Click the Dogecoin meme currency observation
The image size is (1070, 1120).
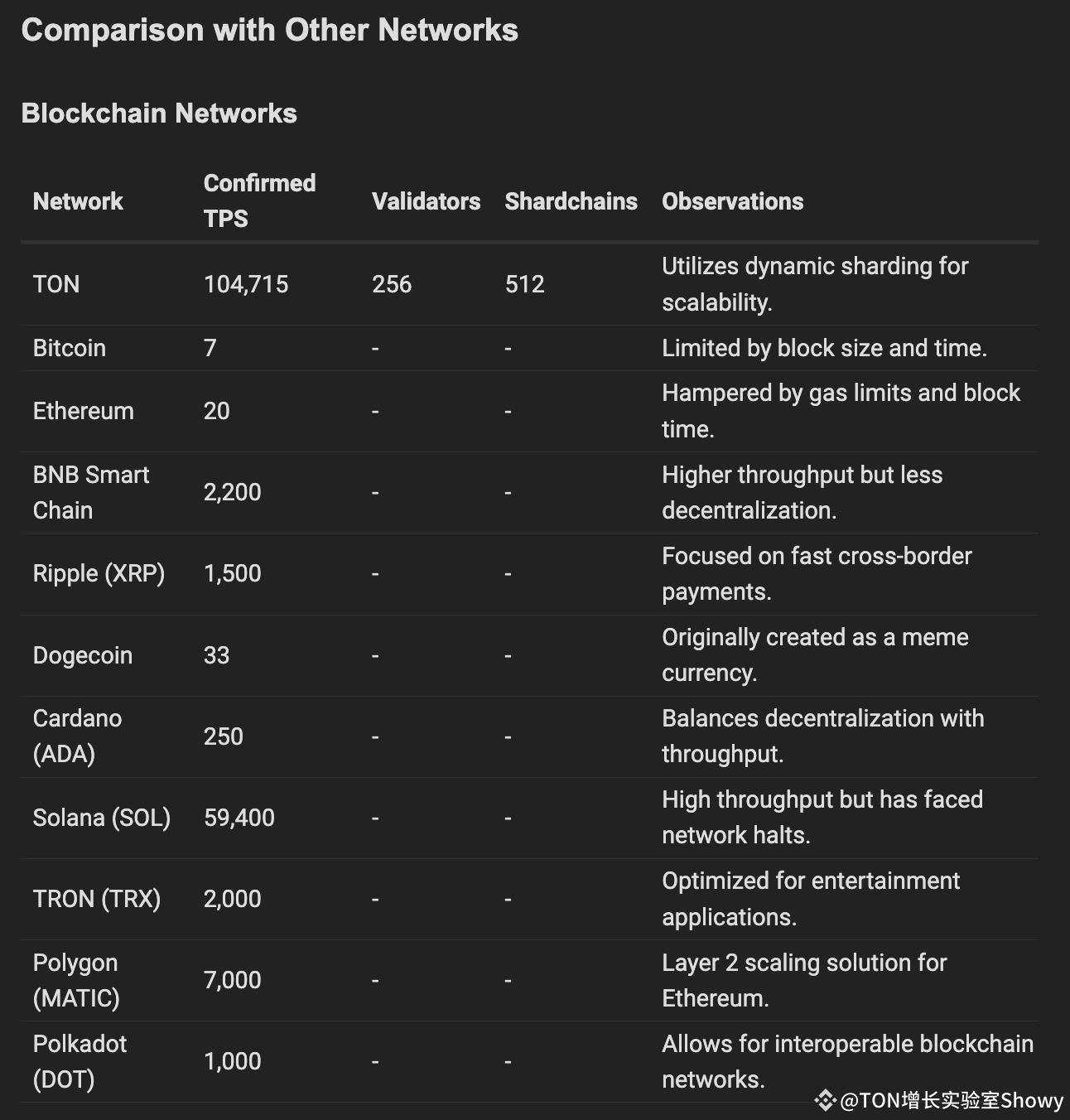click(815, 654)
